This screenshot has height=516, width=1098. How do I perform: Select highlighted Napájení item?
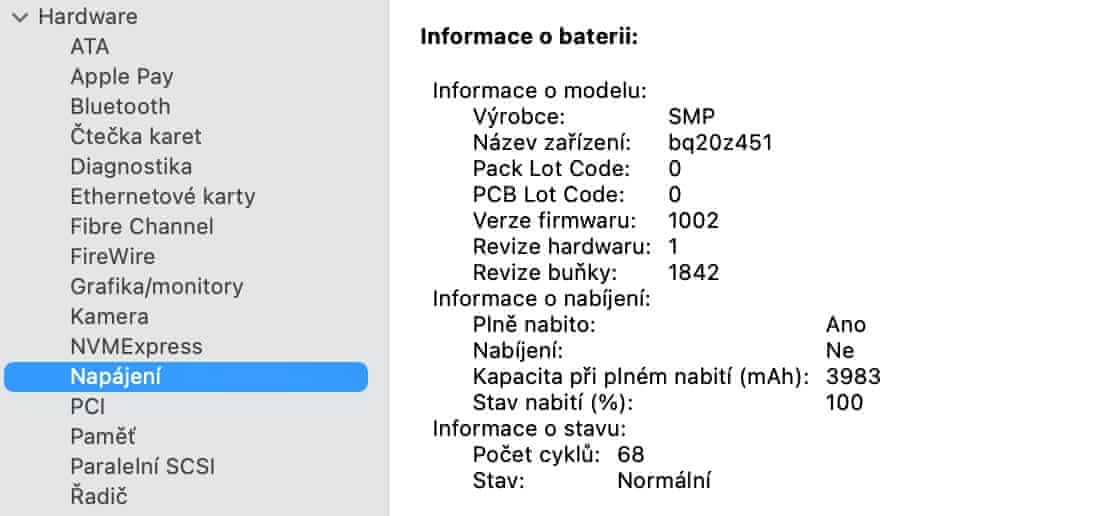coord(116,376)
